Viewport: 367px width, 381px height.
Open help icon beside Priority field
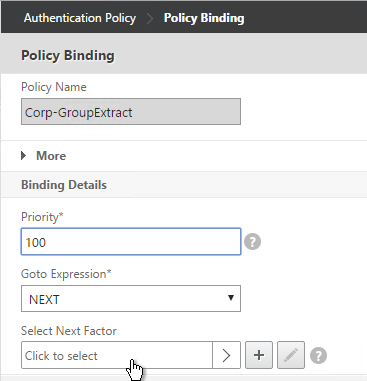(x=253, y=242)
